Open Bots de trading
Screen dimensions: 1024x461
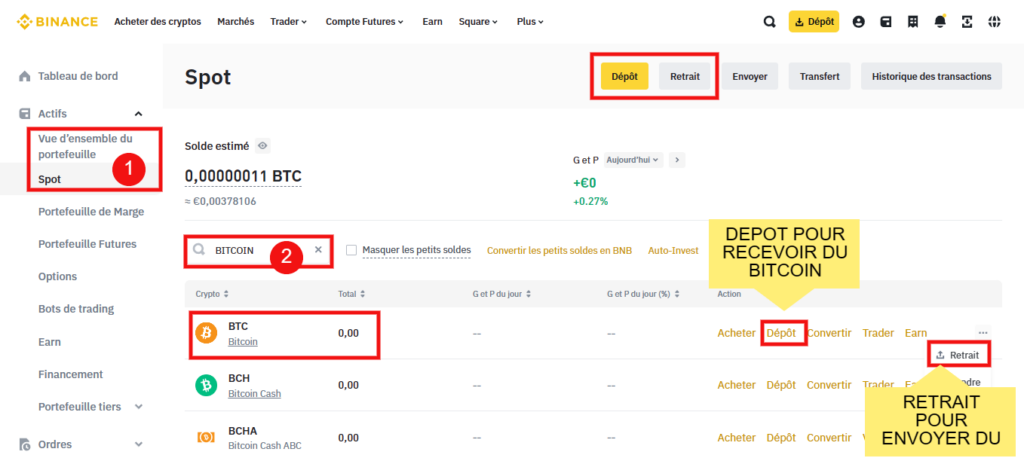click(x=76, y=309)
